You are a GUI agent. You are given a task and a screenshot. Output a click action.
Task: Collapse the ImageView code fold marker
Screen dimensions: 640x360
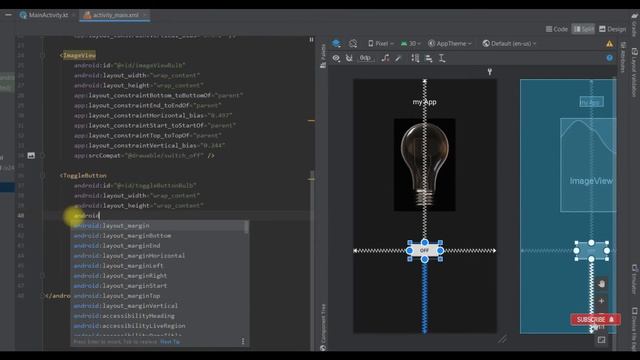coord(42,55)
